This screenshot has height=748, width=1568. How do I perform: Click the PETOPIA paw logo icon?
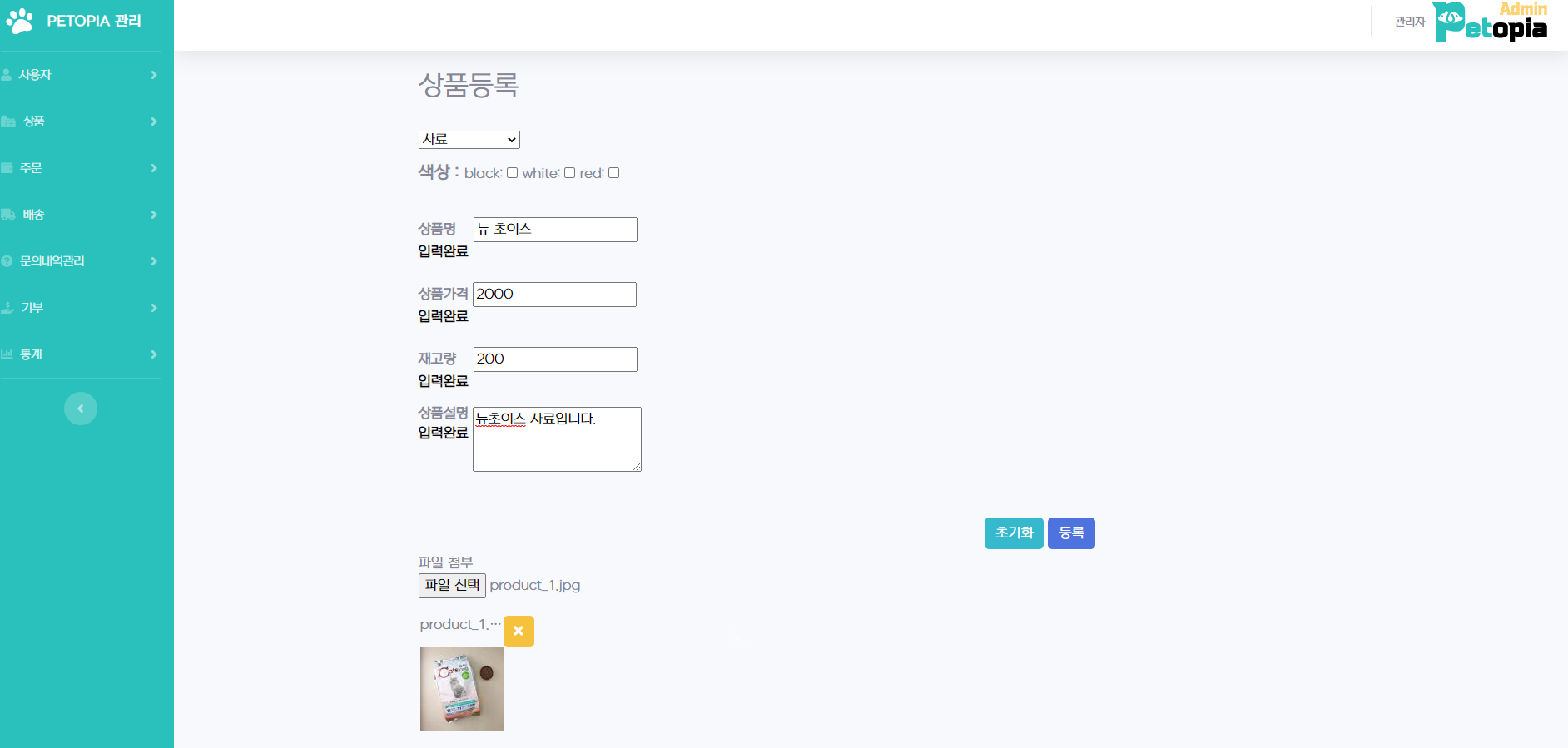[x=19, y=21]
